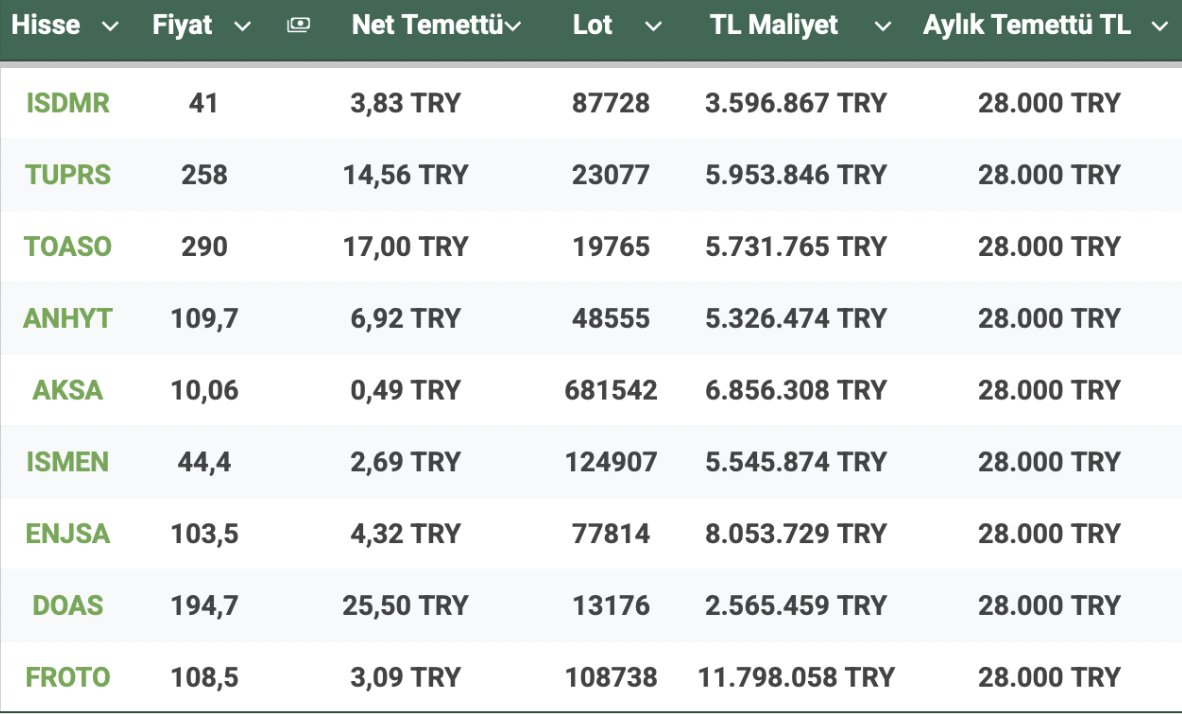Viewport: 1182px width, 714px height.
Task: Open the ISDMR stock link
Action: [68, 103]
